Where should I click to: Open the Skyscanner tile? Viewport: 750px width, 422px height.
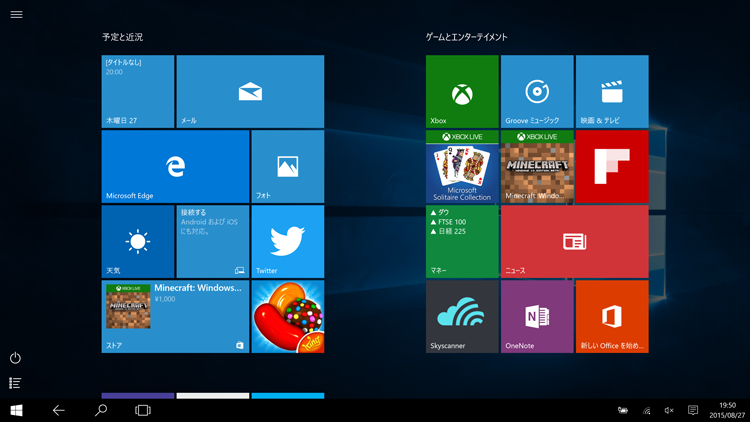pyautogui.click(x=461, y=316)
